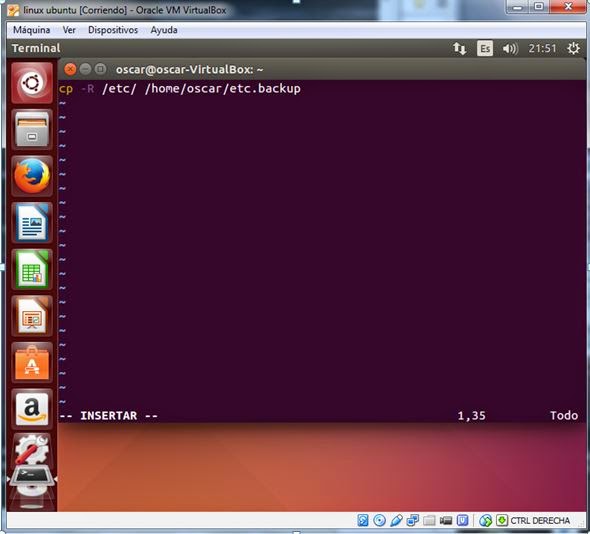Click the Todo scroll position indicator
The width and height of the screenshot is (590, 534).
point(564,415)
